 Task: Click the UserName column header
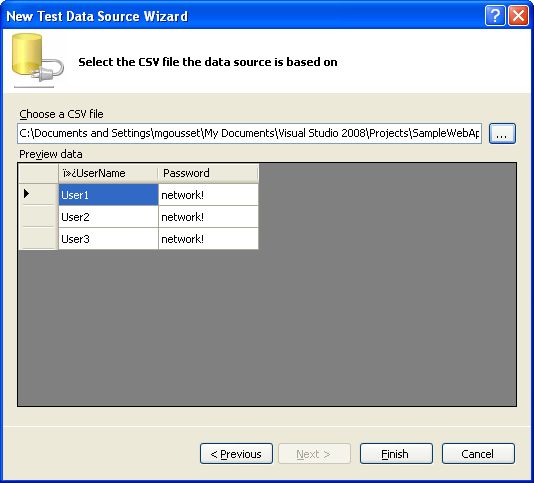pos(108,173)
